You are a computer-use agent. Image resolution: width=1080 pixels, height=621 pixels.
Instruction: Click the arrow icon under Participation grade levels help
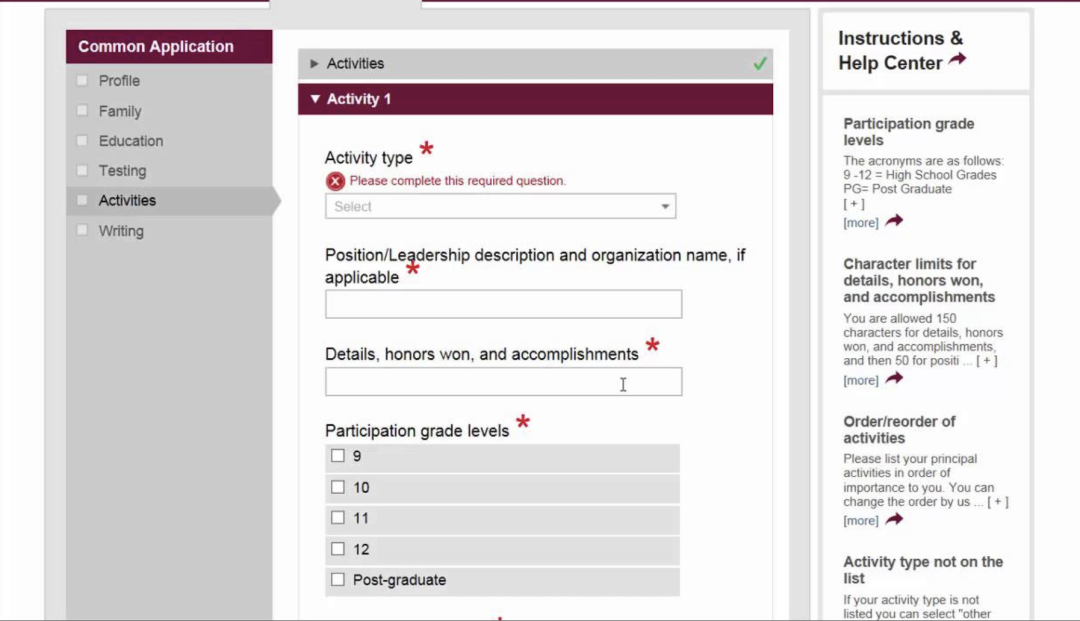tap(894, 221)
